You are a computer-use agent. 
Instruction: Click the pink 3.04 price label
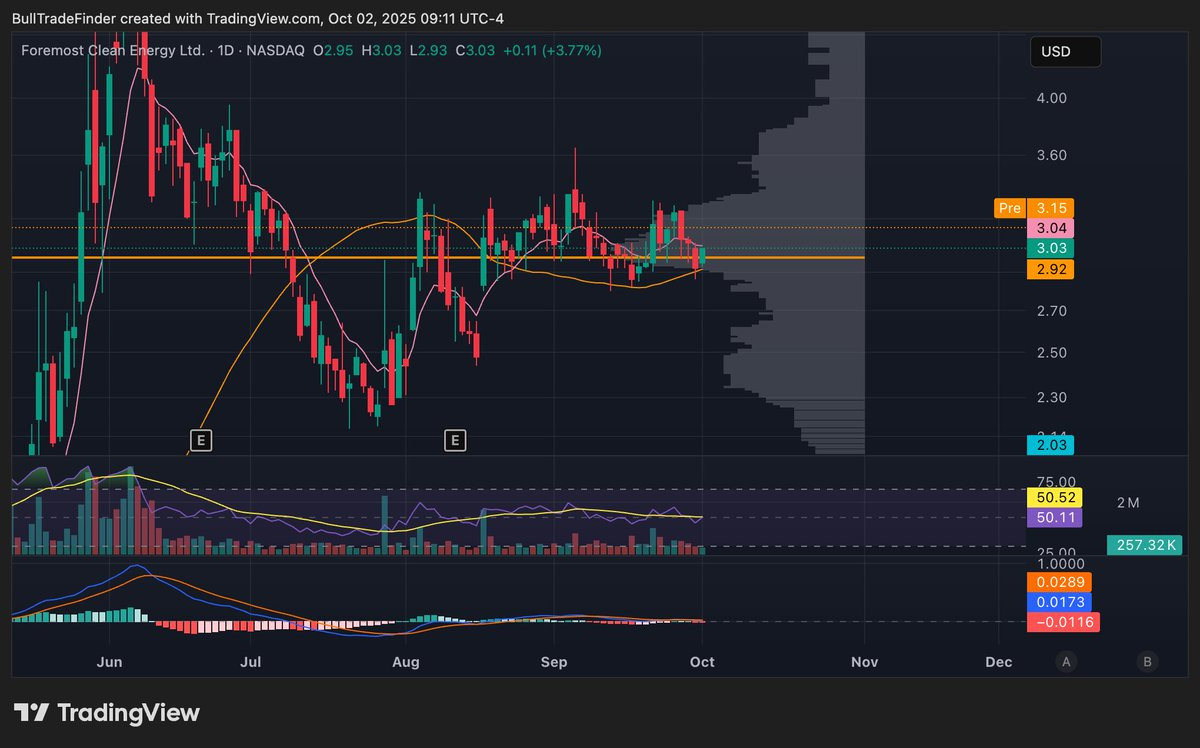coord(1051,228)
